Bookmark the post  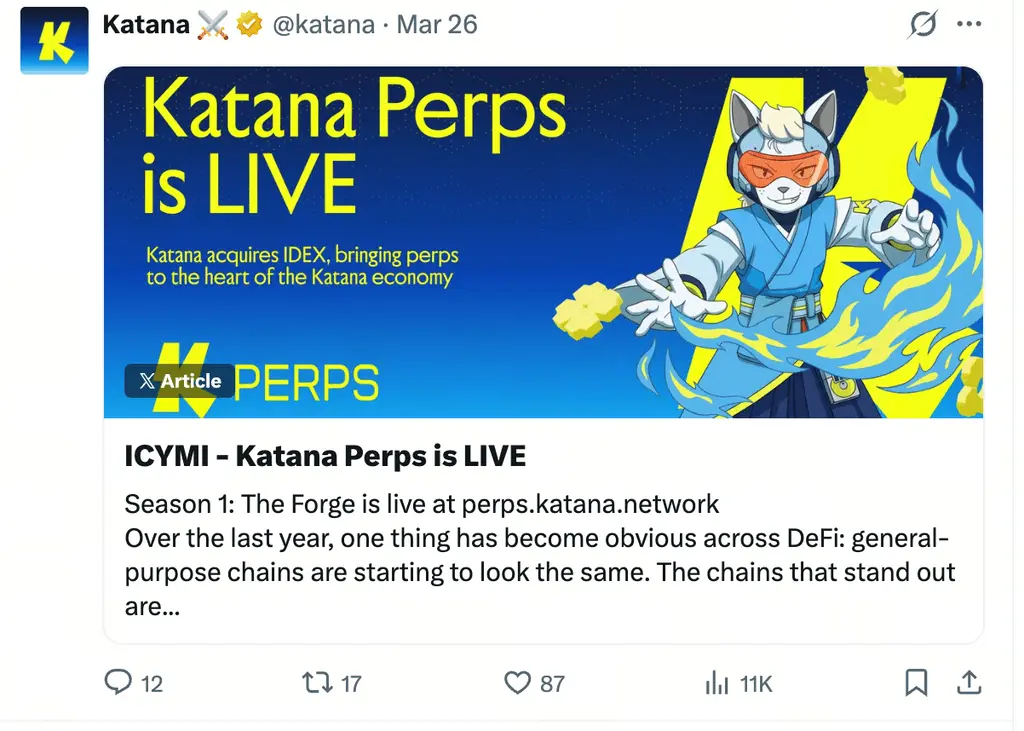914,683
